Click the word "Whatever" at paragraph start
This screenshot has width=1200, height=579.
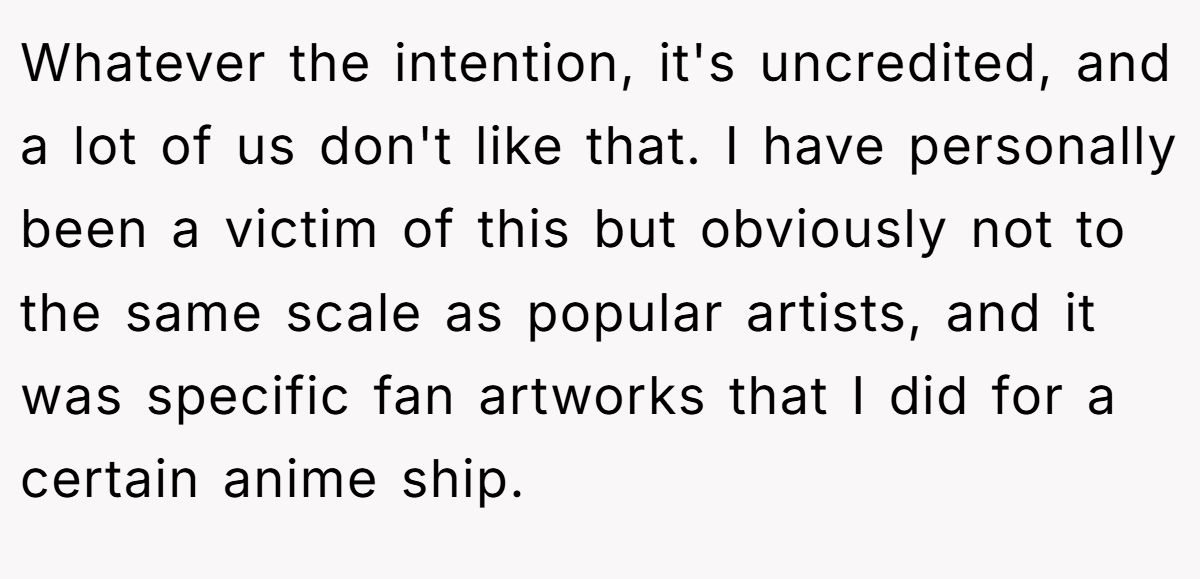[146, 65]
